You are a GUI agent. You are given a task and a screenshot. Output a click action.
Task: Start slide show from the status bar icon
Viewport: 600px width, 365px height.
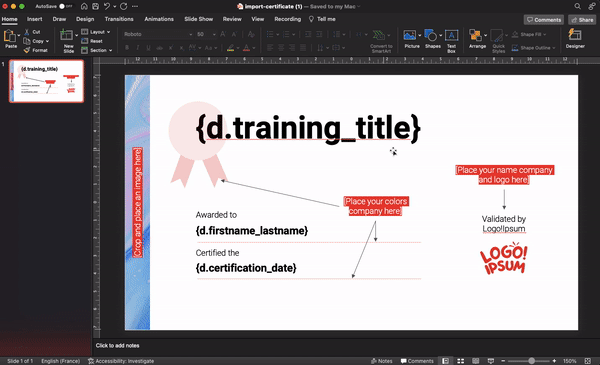pos(491,361)
